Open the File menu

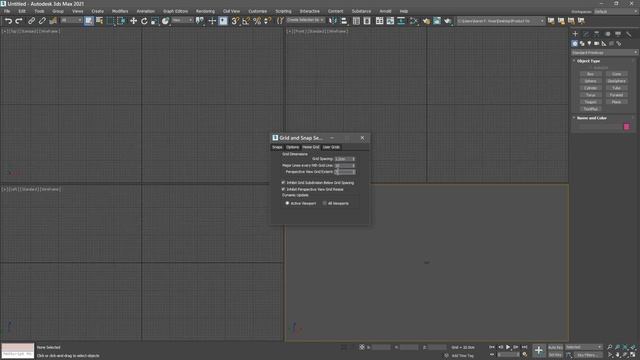click(x=7, y=11)
